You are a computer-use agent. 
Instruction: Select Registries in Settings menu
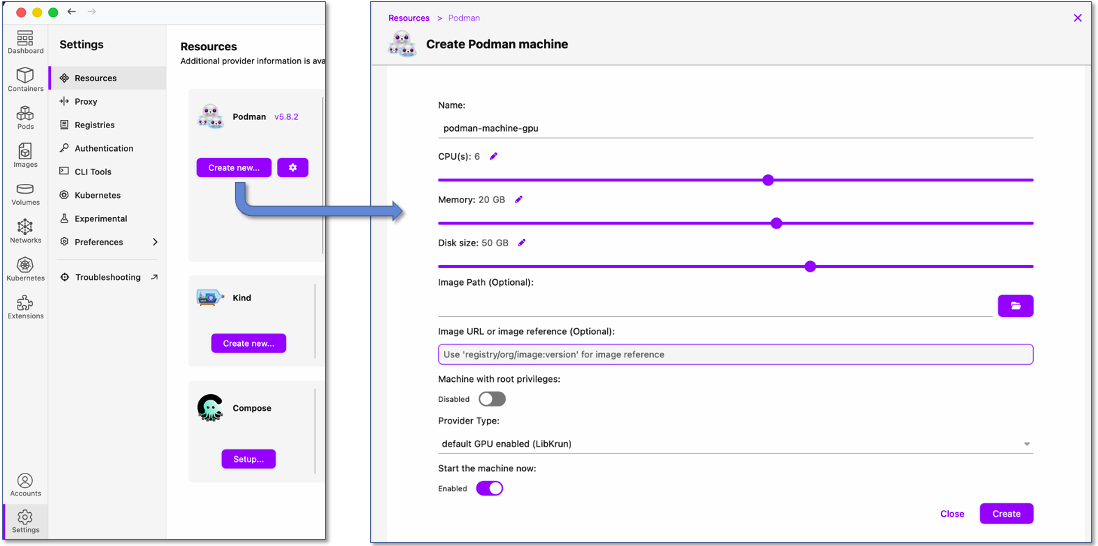coord(107,125)
